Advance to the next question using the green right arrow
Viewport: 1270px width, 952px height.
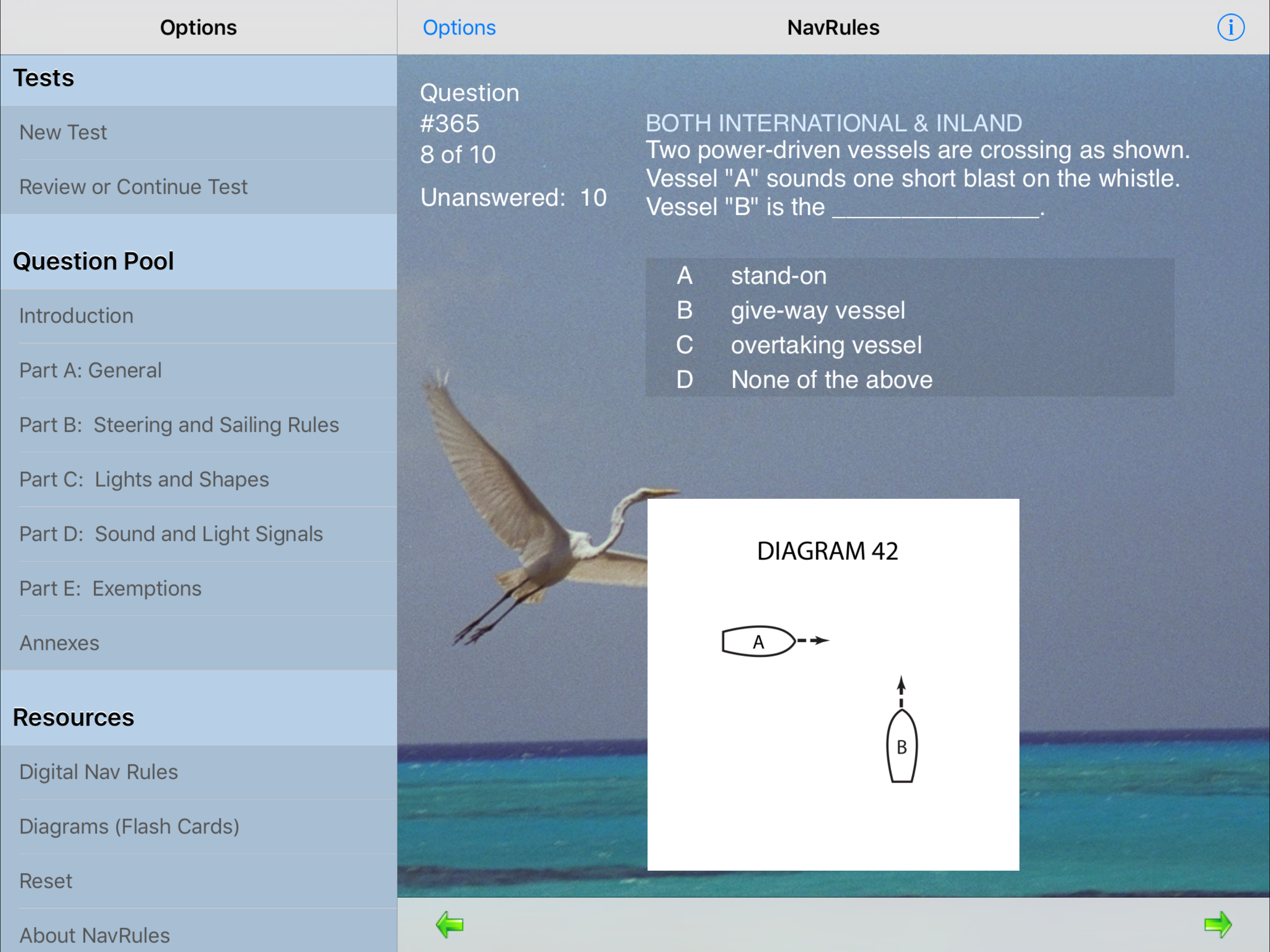tap(1217, 925)
